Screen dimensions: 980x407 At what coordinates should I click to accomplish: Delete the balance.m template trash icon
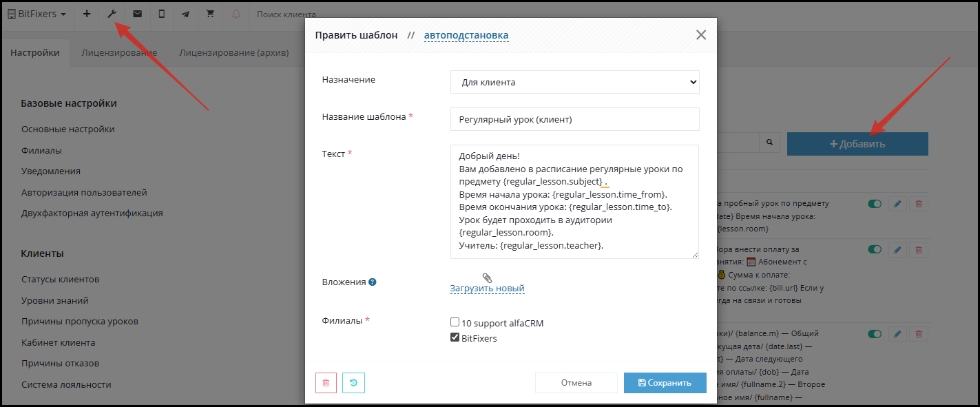click(919, 334)
